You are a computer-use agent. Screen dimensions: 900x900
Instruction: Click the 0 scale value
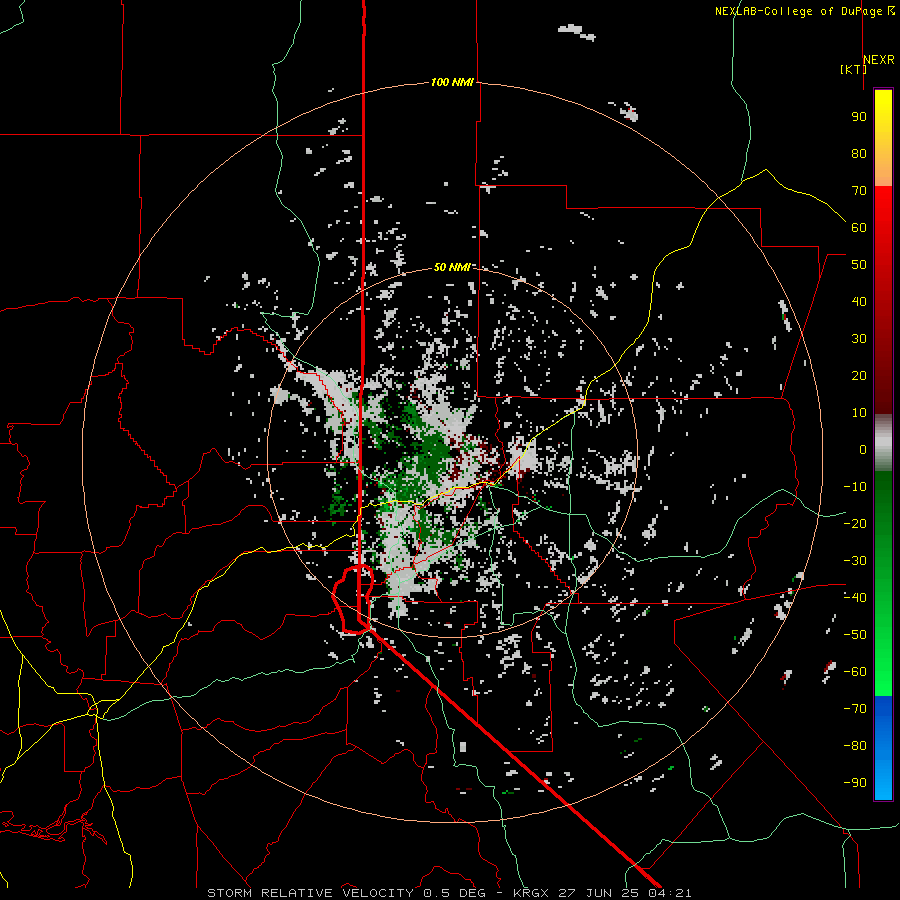[863, 449]
